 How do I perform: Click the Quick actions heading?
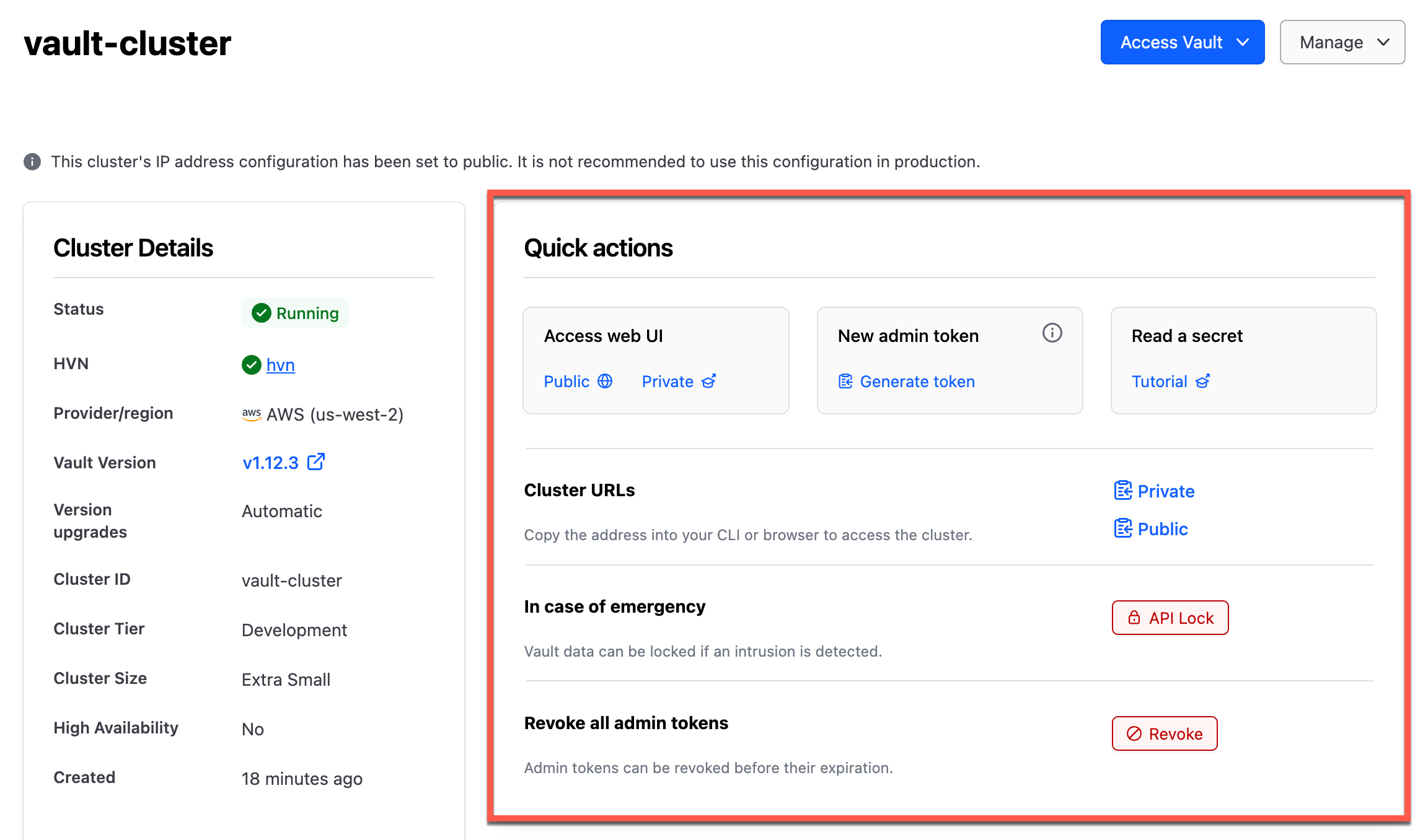pyautogui.click(x=598, y=248)
